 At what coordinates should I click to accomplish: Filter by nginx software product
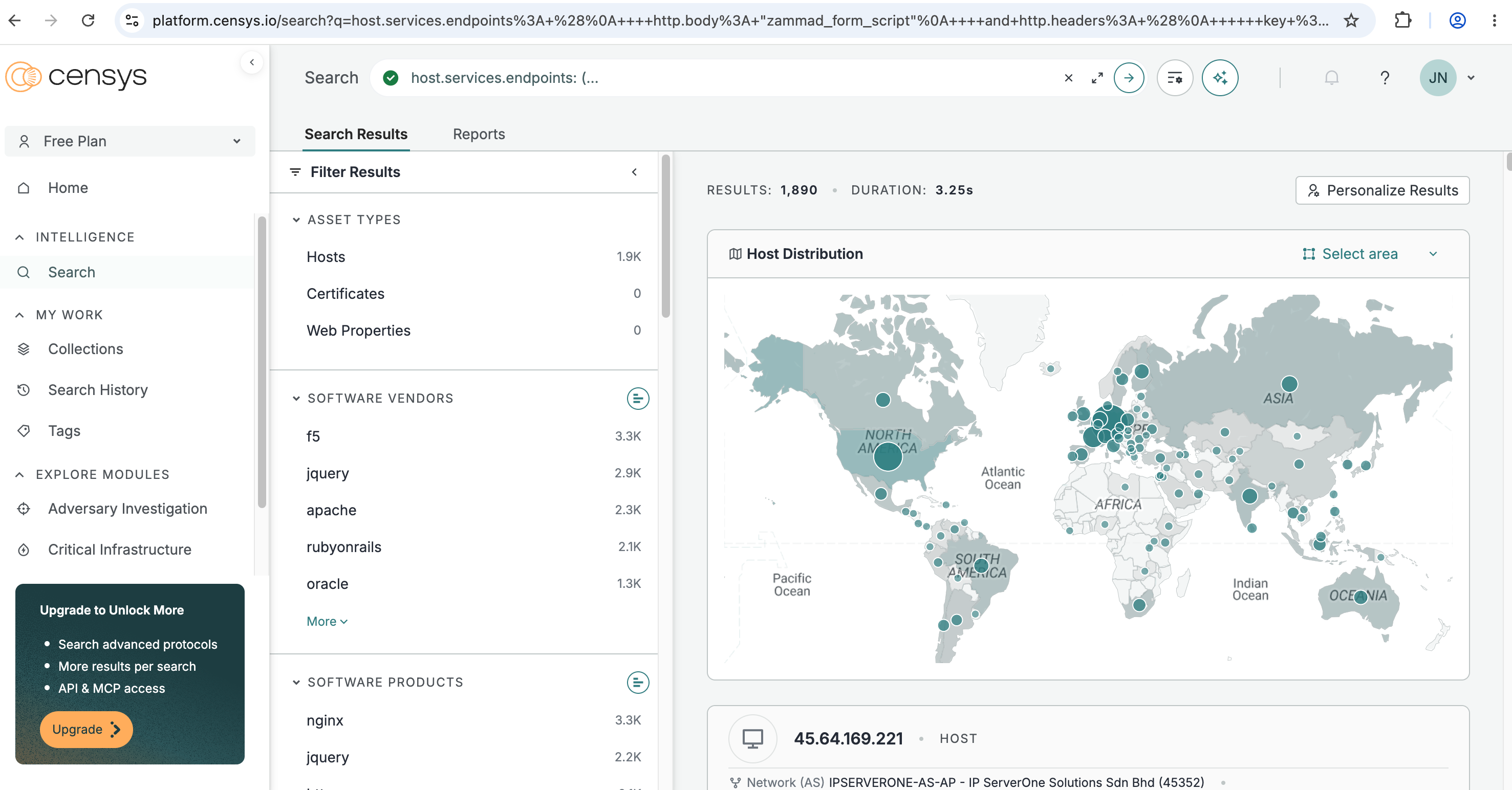(473, 721)
